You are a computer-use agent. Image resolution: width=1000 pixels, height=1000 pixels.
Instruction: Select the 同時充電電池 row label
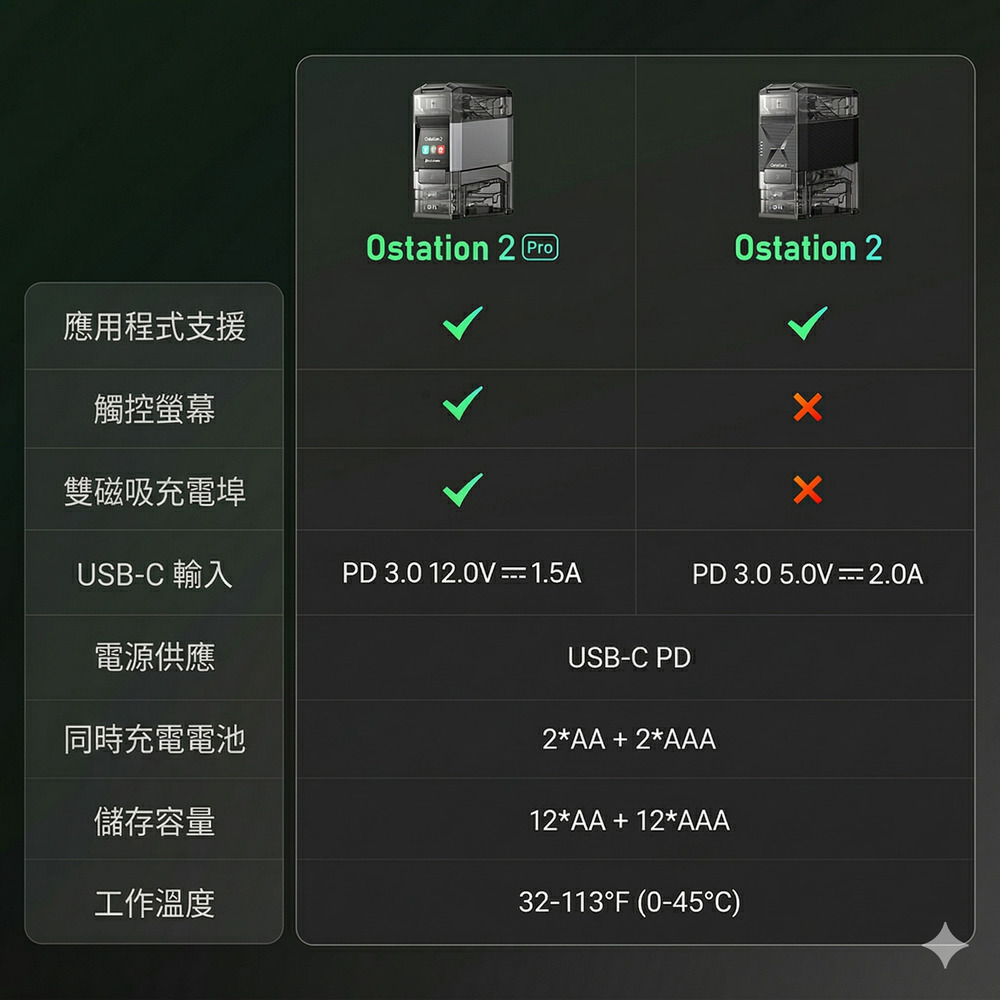pyautogui.click(x=155, y=740)
